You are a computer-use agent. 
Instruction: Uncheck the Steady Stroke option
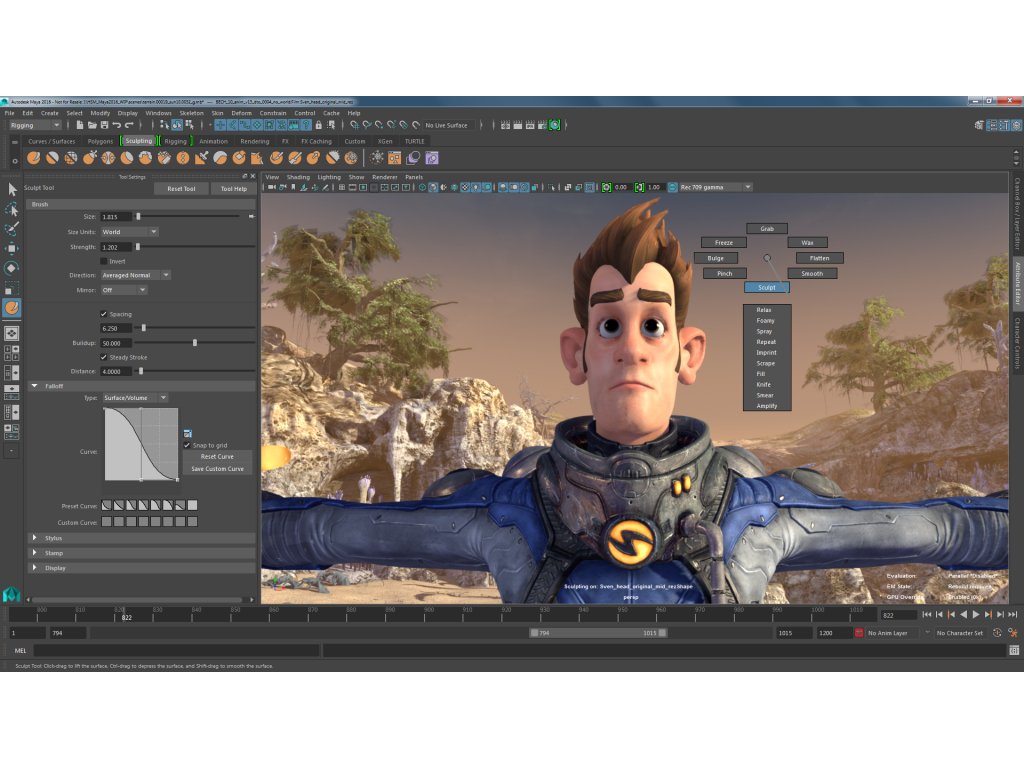click(x=105, y=357)
